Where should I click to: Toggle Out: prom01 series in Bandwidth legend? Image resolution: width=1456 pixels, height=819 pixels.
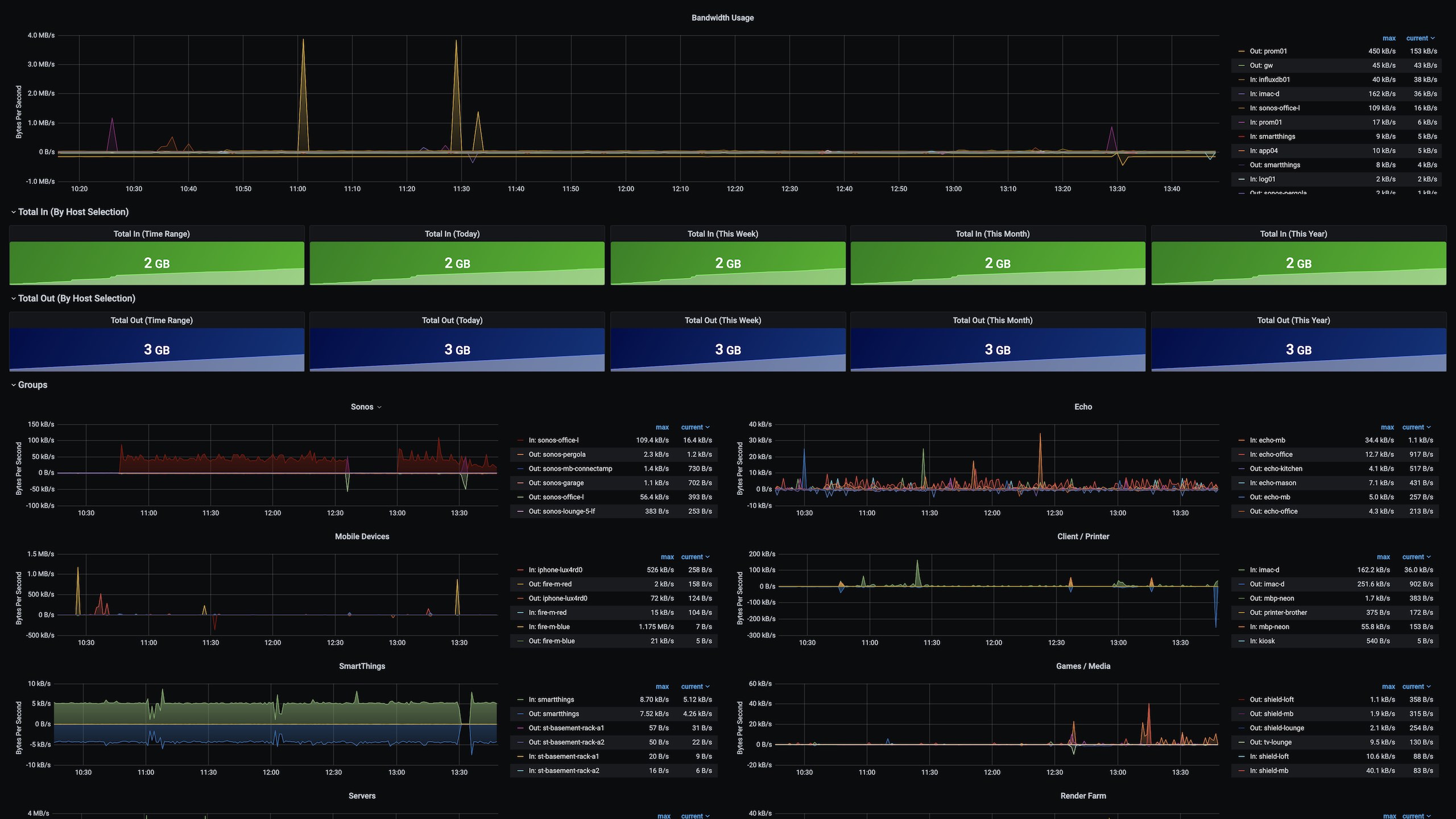pos(1268,51)
